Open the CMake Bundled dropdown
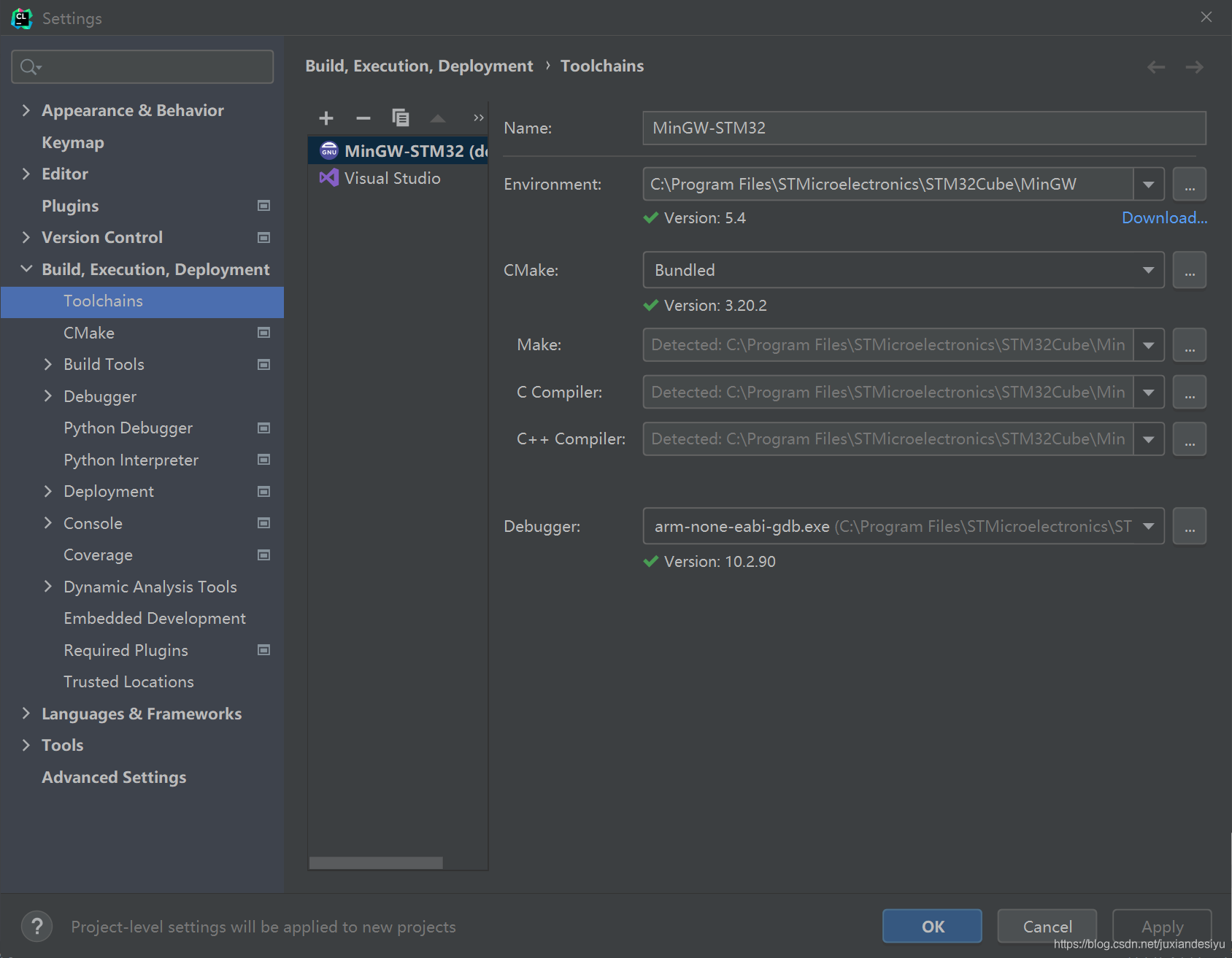This screenshot has width=1232, height=958. [1149, 270]
